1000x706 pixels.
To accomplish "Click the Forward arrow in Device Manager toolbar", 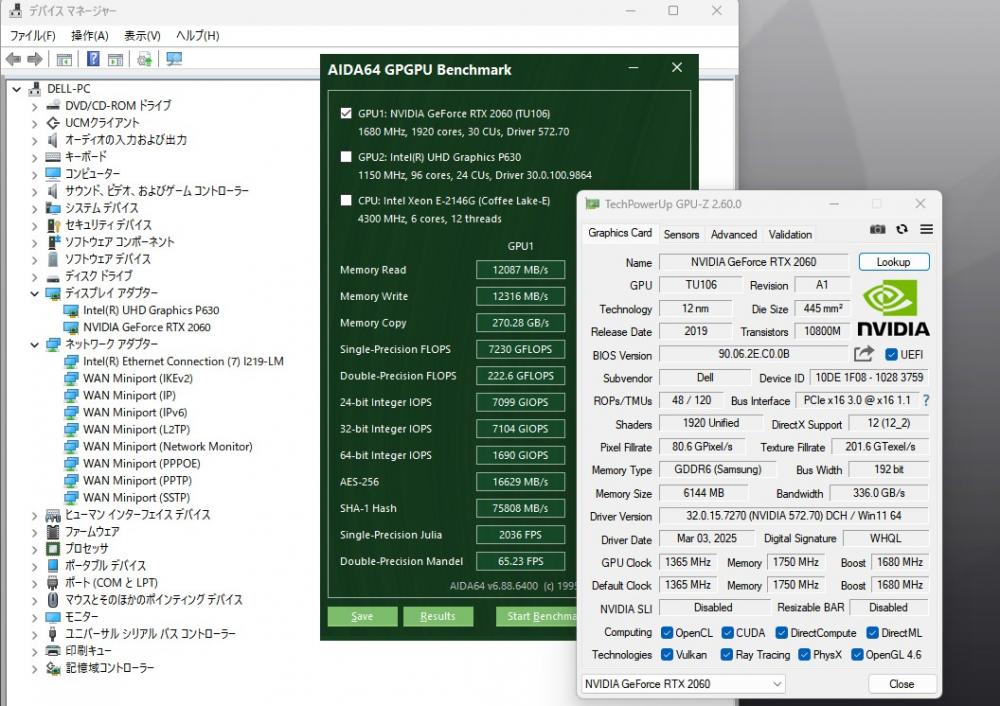I will pyautogui.click(x=34, y=59).
